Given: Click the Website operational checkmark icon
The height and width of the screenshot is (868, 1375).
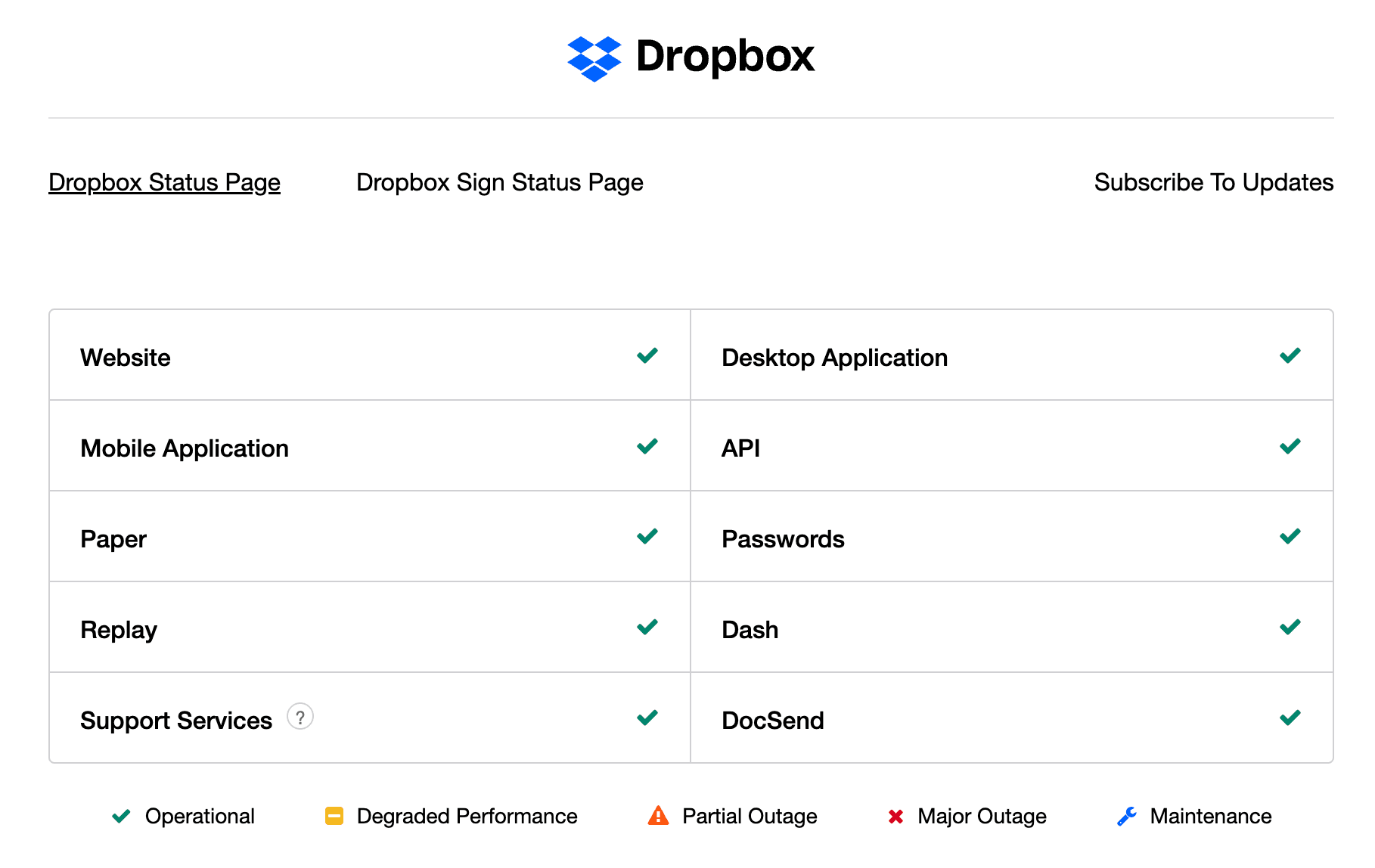Looking at the screenshot, I should tap(647, 355).
